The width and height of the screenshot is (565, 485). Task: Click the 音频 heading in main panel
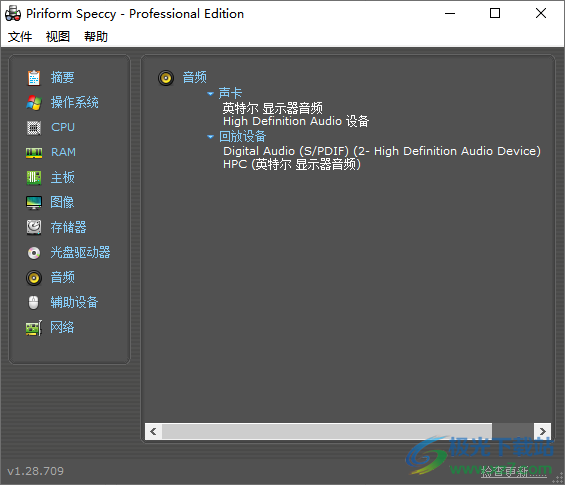[x=195, y=77]
